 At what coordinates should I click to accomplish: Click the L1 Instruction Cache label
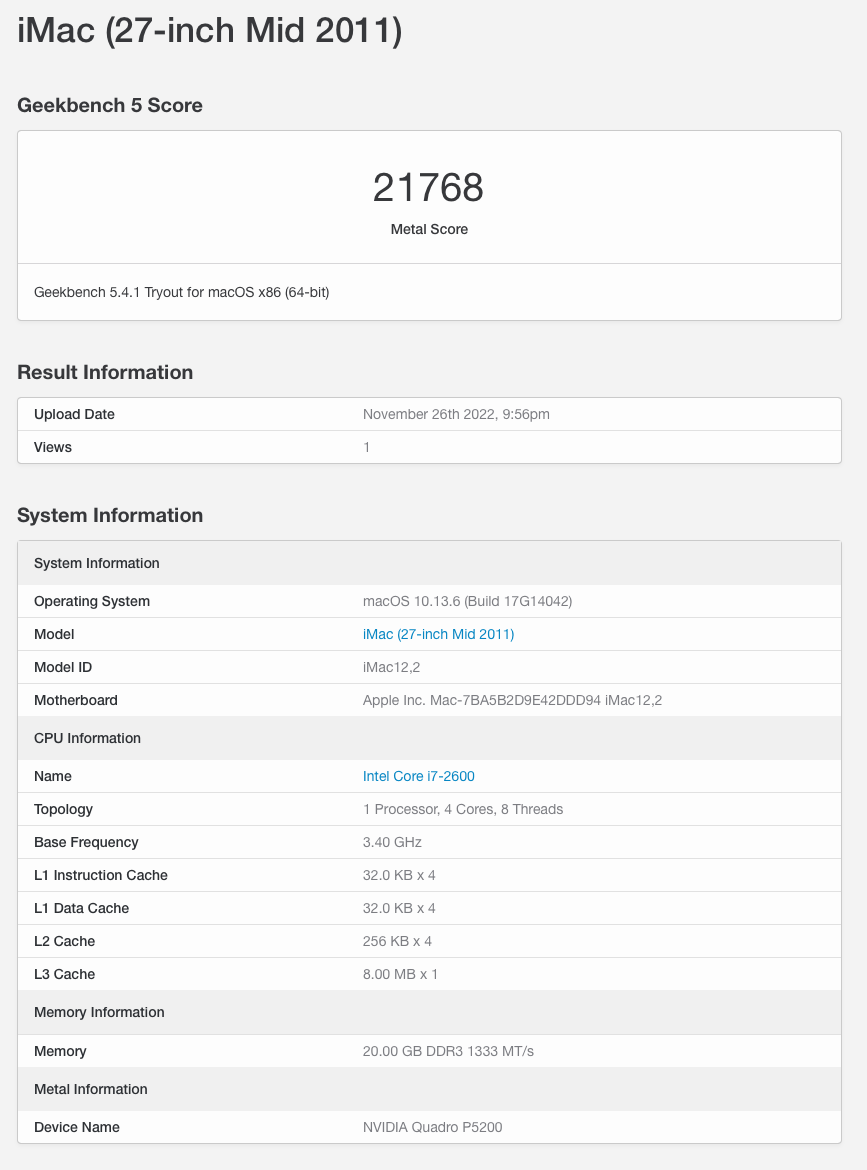(x=101, y=875)
